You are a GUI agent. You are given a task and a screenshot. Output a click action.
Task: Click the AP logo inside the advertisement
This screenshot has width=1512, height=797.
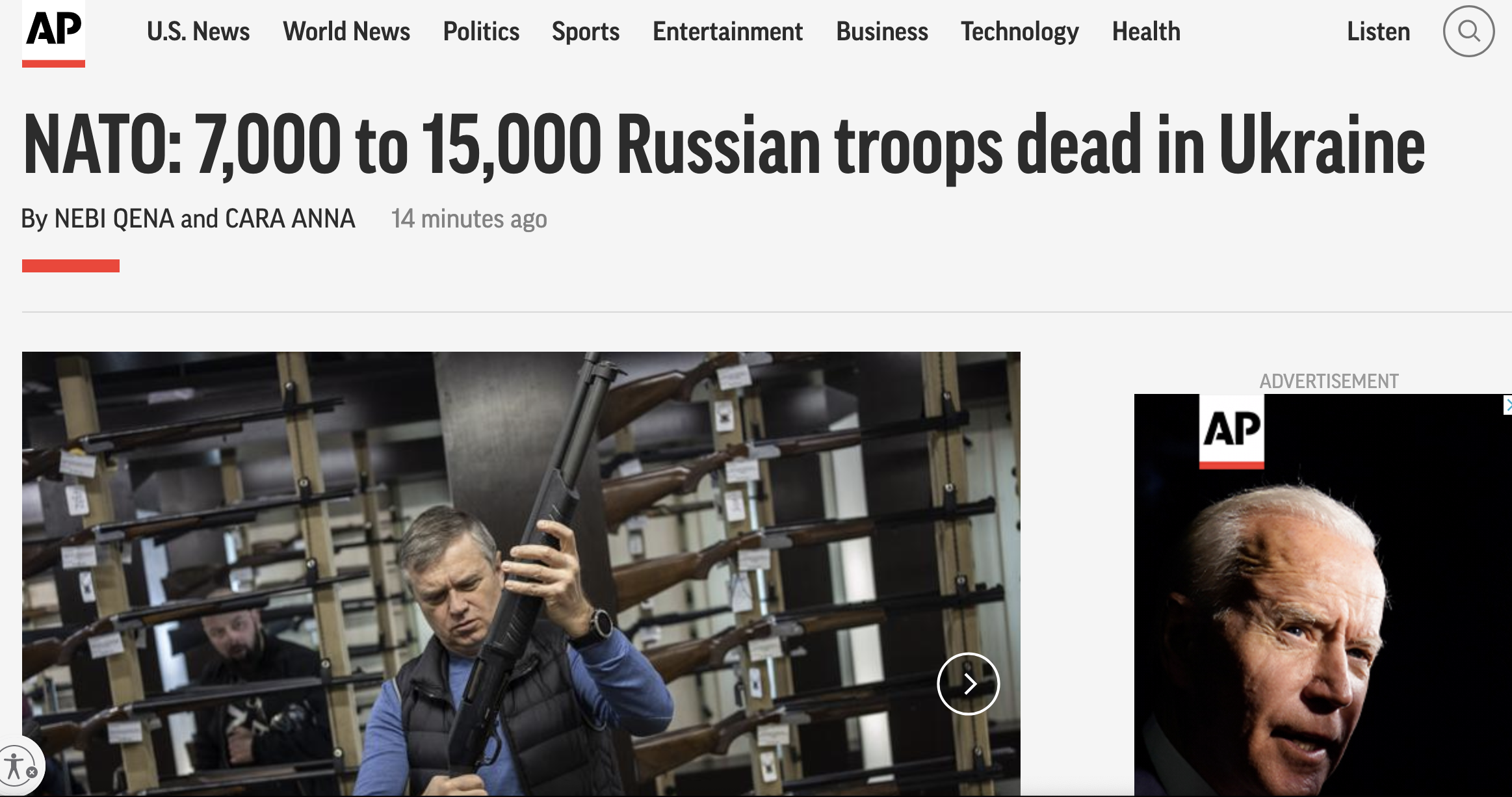(x=1231, y=430)
